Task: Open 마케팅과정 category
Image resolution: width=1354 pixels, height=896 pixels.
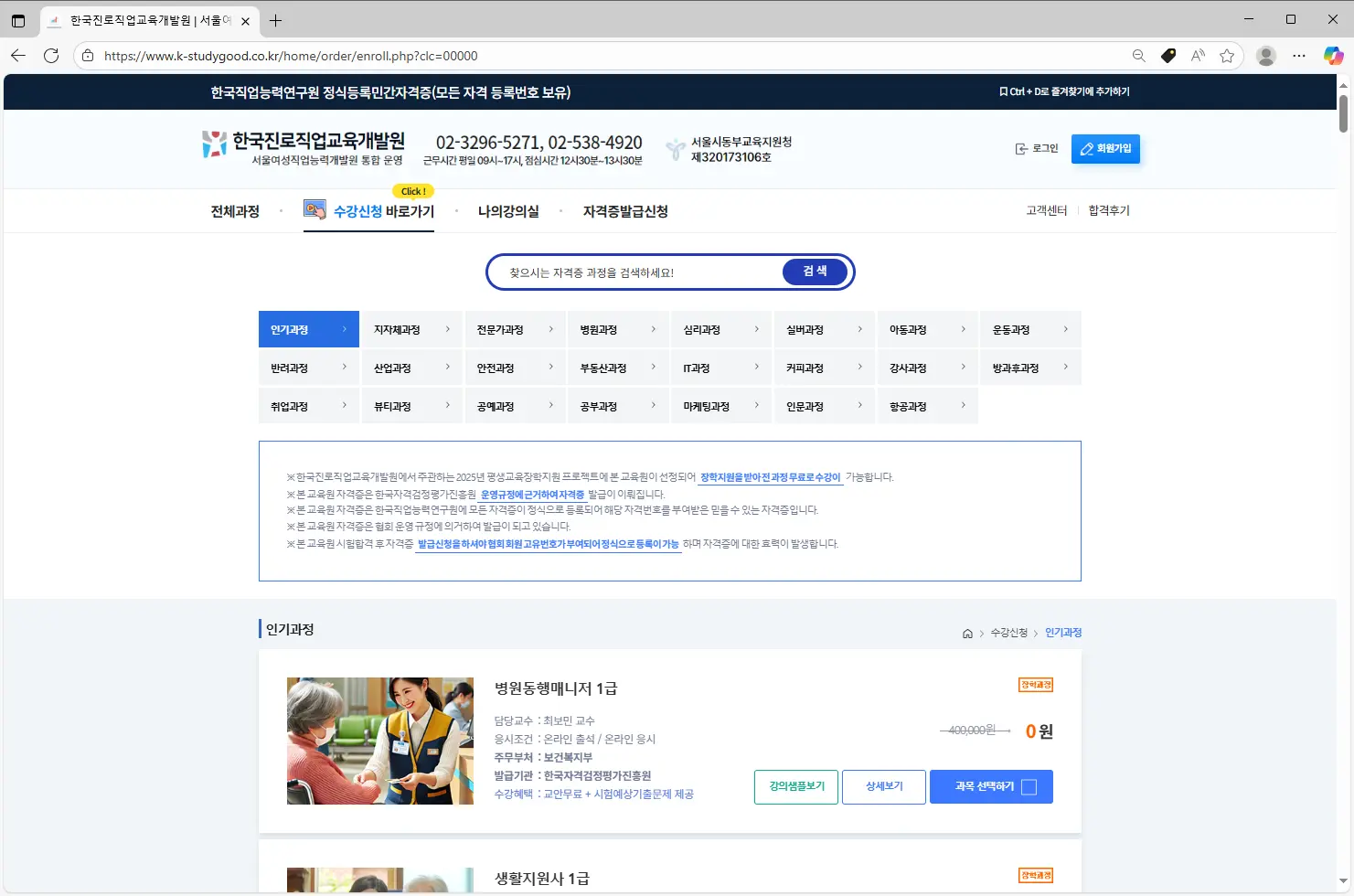Action: pyautogui.click(x=722, y=406)
